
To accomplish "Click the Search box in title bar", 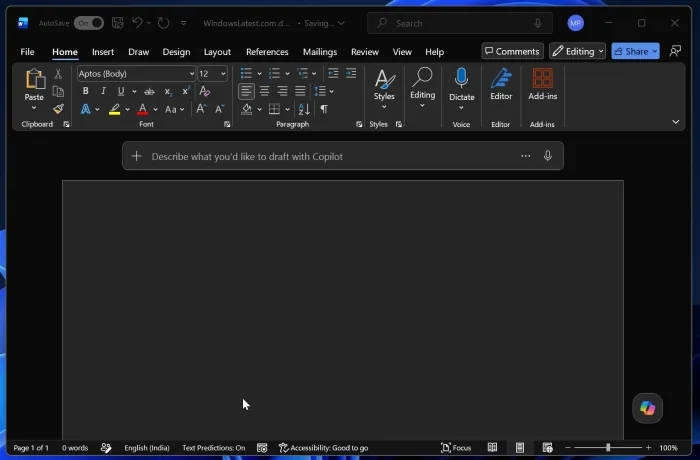I will (x=460, y=23).
